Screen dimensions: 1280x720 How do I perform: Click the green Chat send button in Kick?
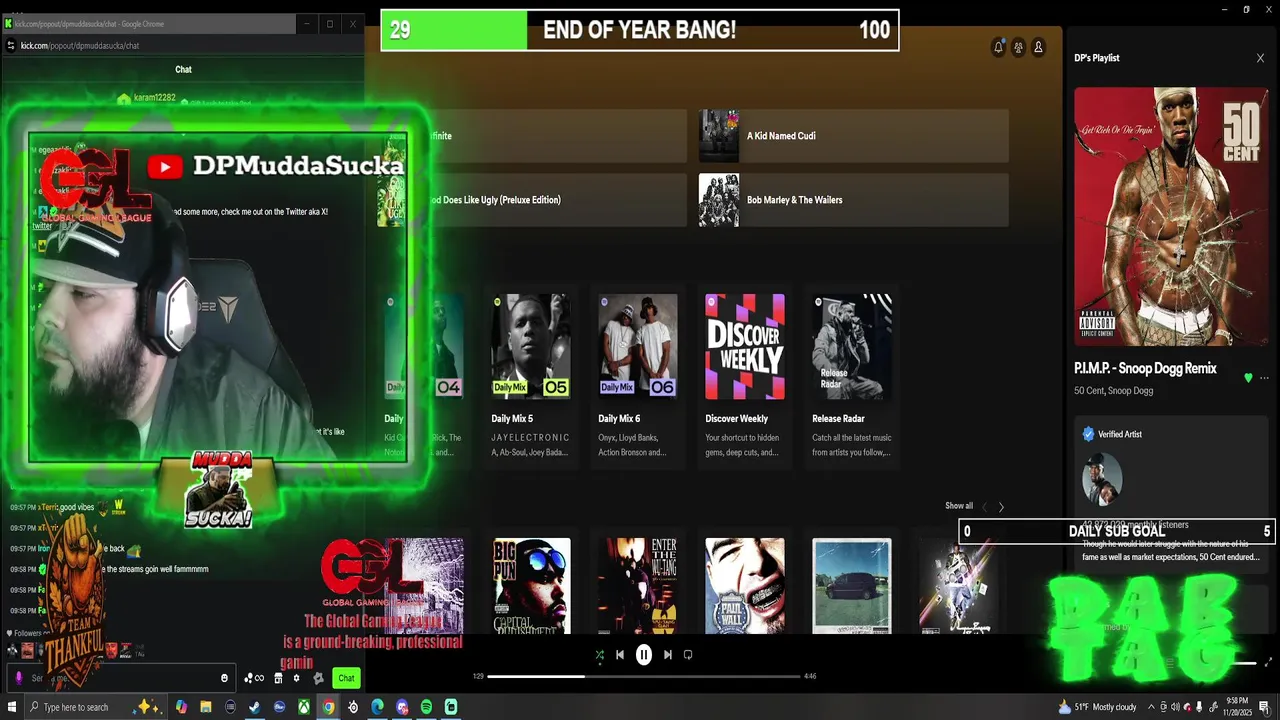(346, 678)
